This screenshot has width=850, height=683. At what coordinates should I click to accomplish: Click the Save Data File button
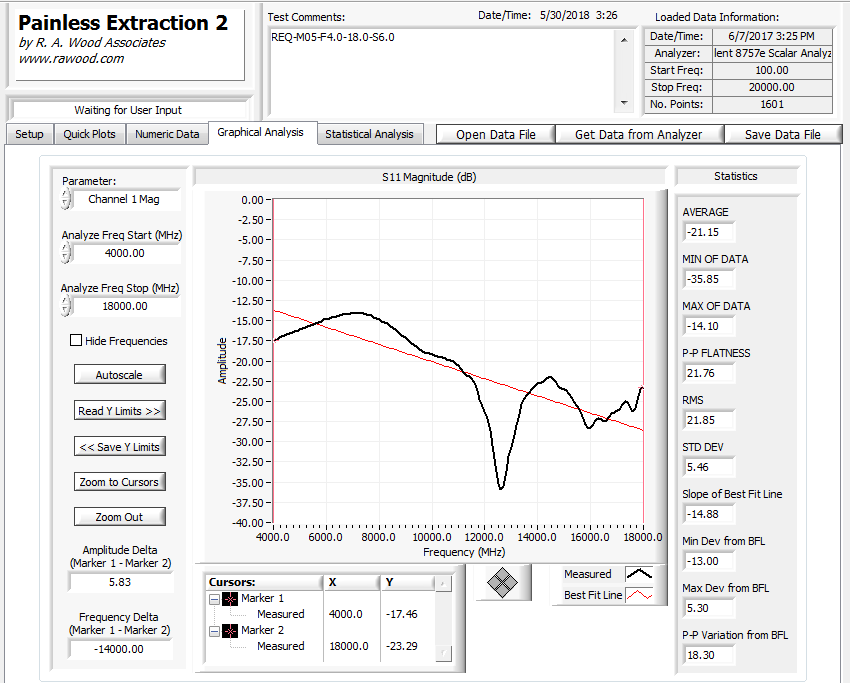[783, 134]
